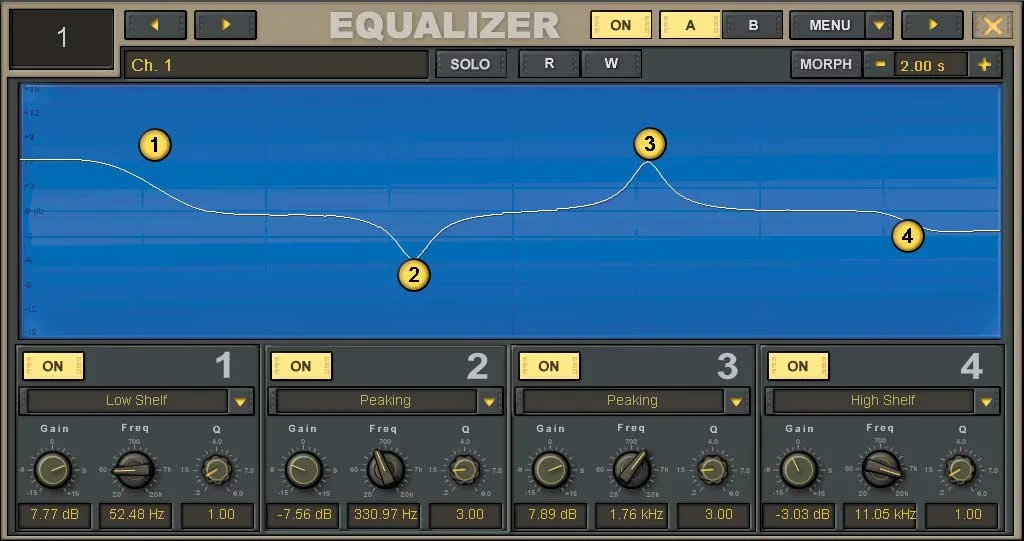
Task: Click band 2 Gain knob
Action: click(x=302, y=470)
